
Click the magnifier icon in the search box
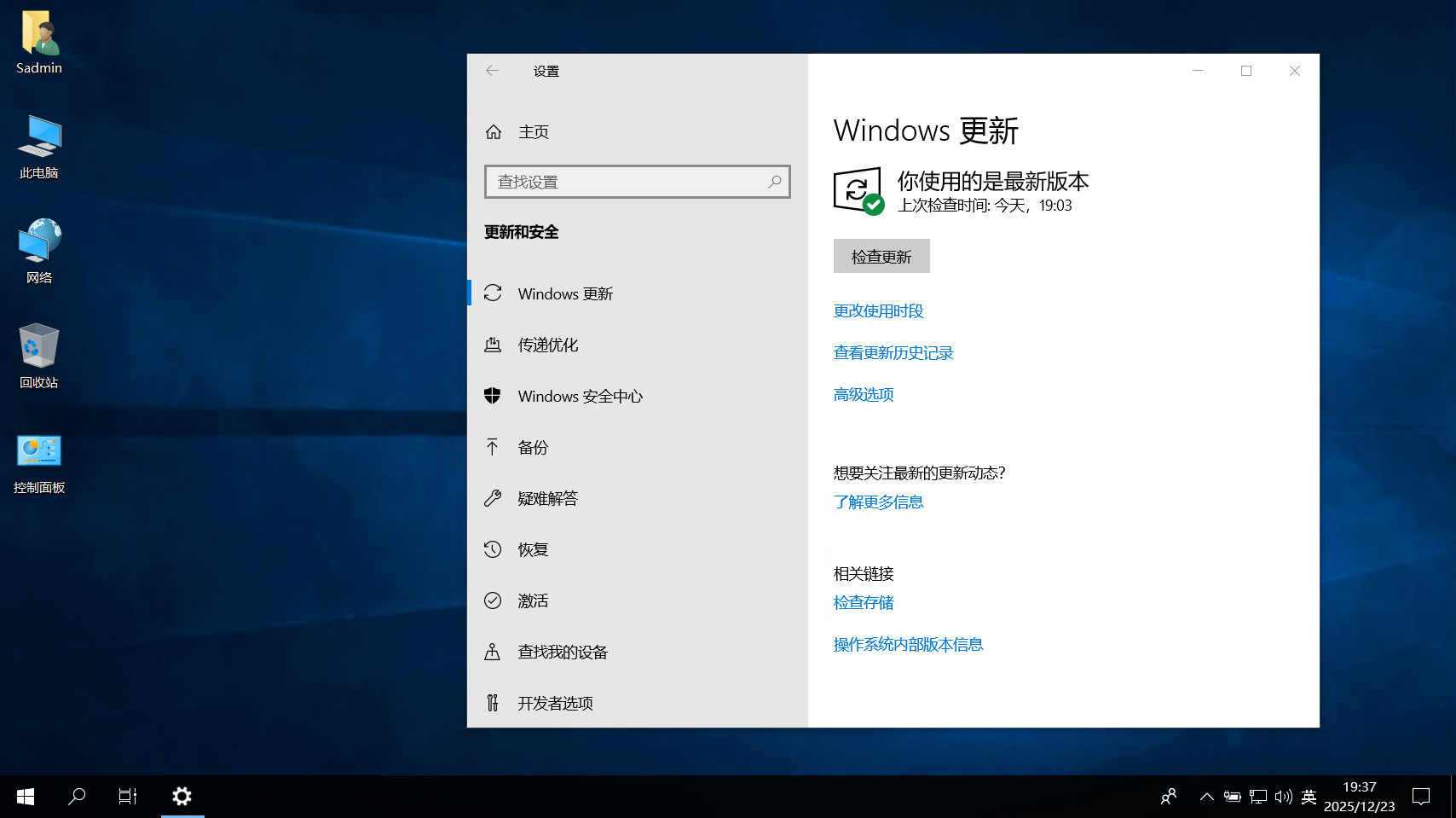point(774,182)
